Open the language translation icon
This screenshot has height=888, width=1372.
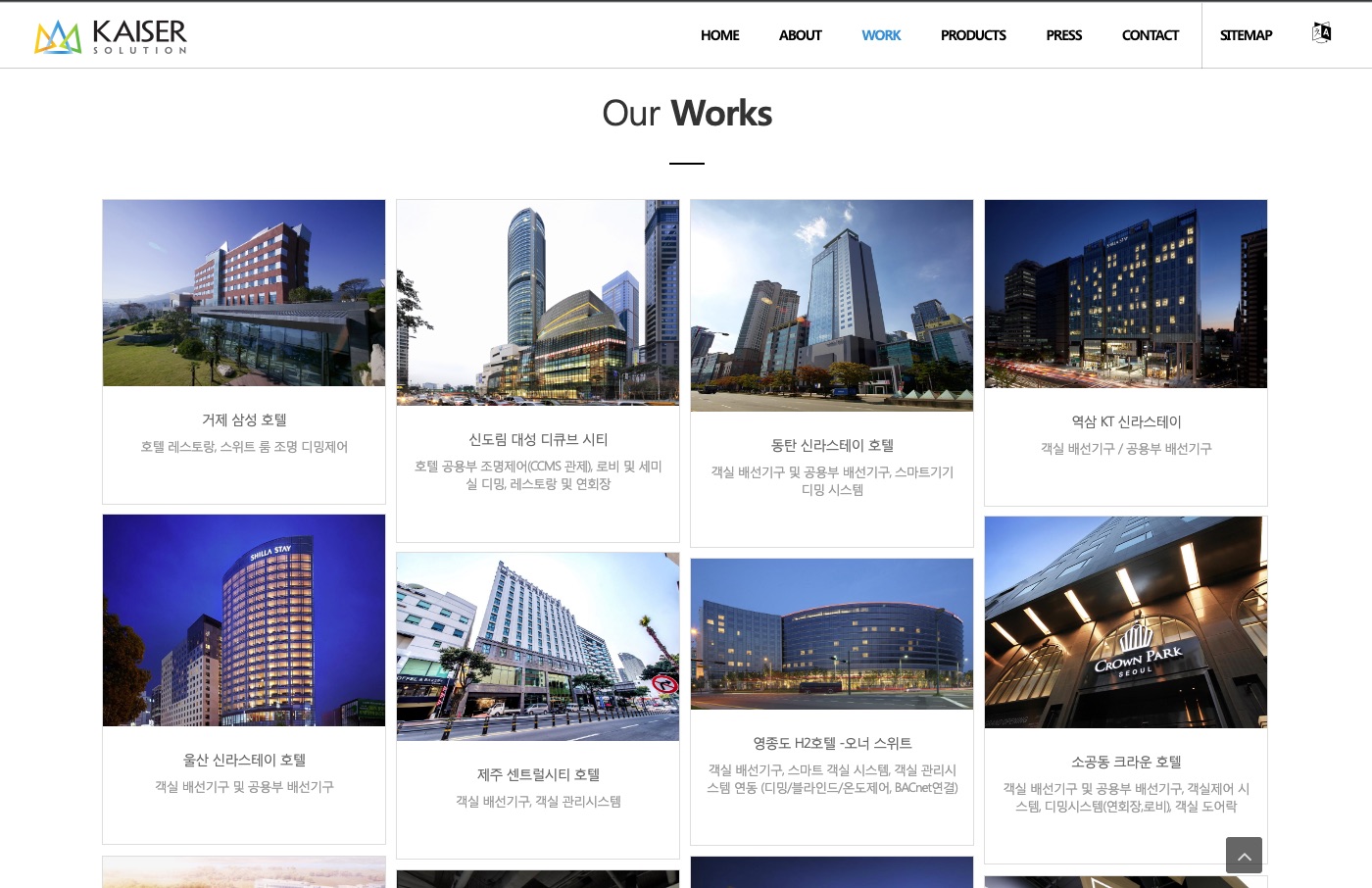[1321, 33]
